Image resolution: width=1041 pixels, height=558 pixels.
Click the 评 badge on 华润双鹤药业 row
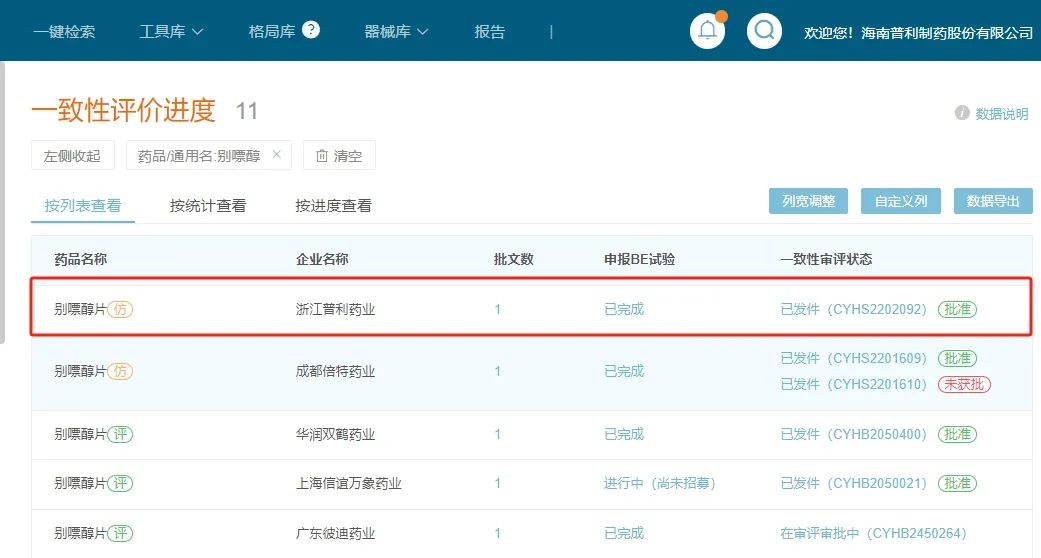[120, 434]
